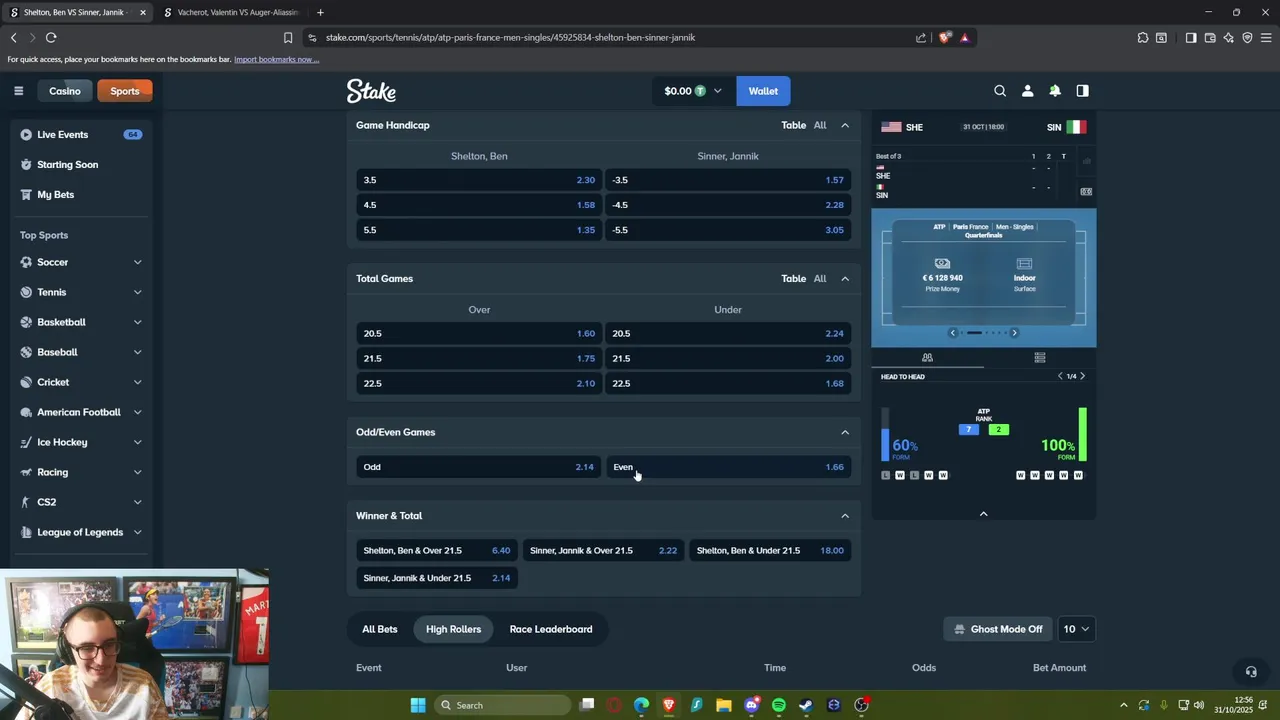
Task: Open File Explorer from the taskbar
Action: [724, 705]
